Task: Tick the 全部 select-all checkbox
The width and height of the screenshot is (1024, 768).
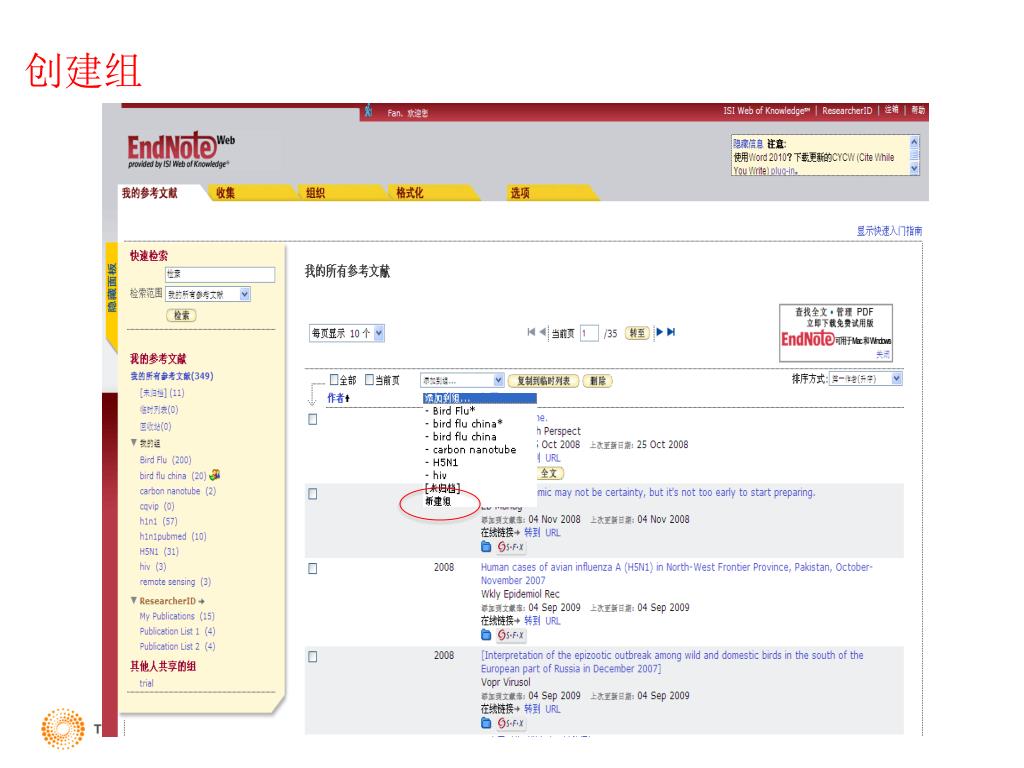Action: [334, 379]
